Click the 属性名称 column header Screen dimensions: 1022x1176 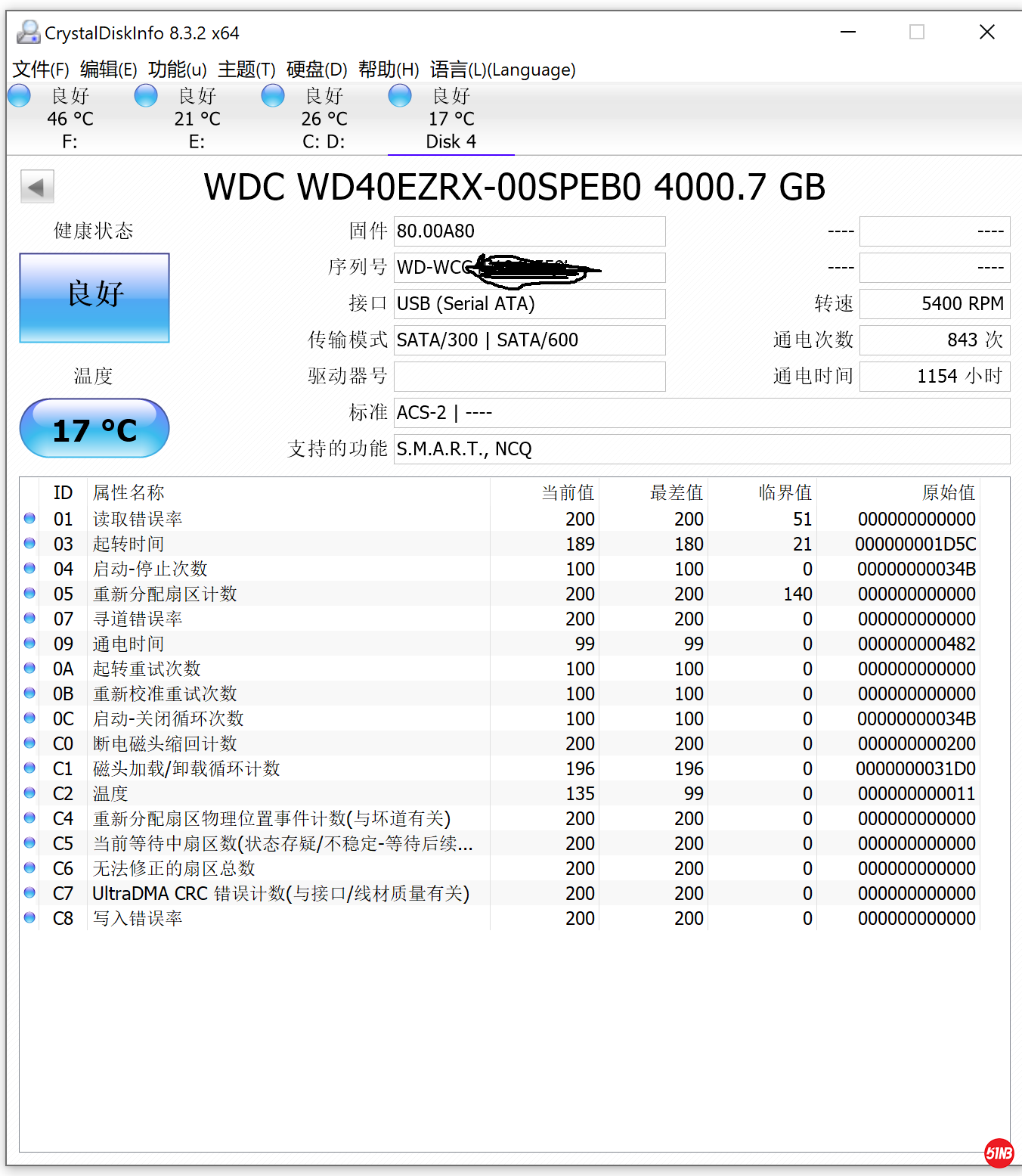coord(129,493)
